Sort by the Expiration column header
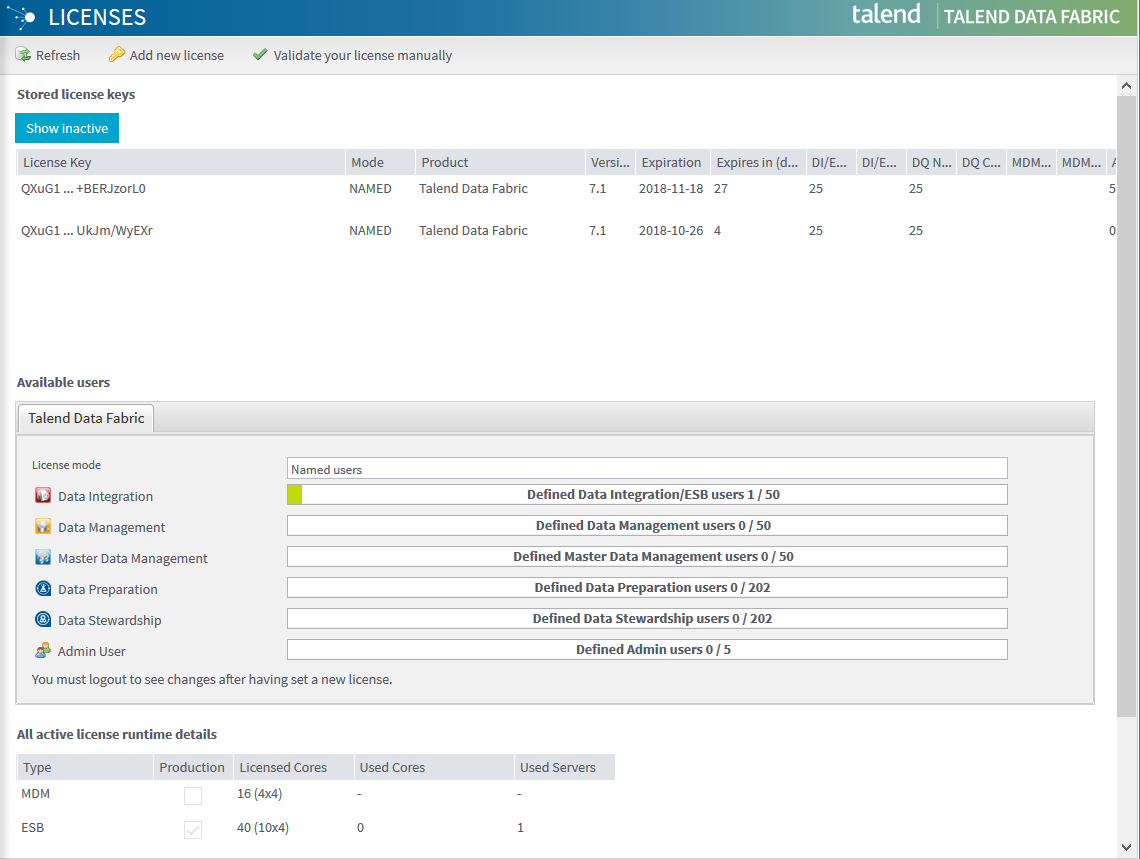The width and height of the screenshot is (1140, 859). tap(671, 162)
